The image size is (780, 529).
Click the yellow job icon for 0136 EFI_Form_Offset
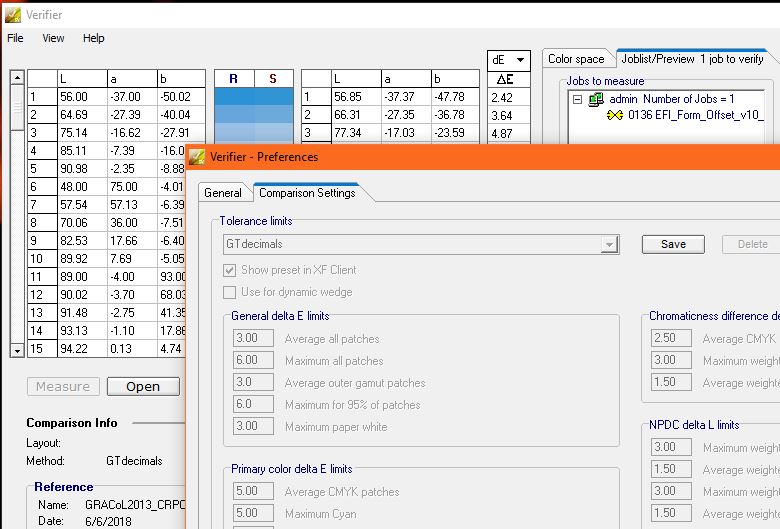coord(615,115)
